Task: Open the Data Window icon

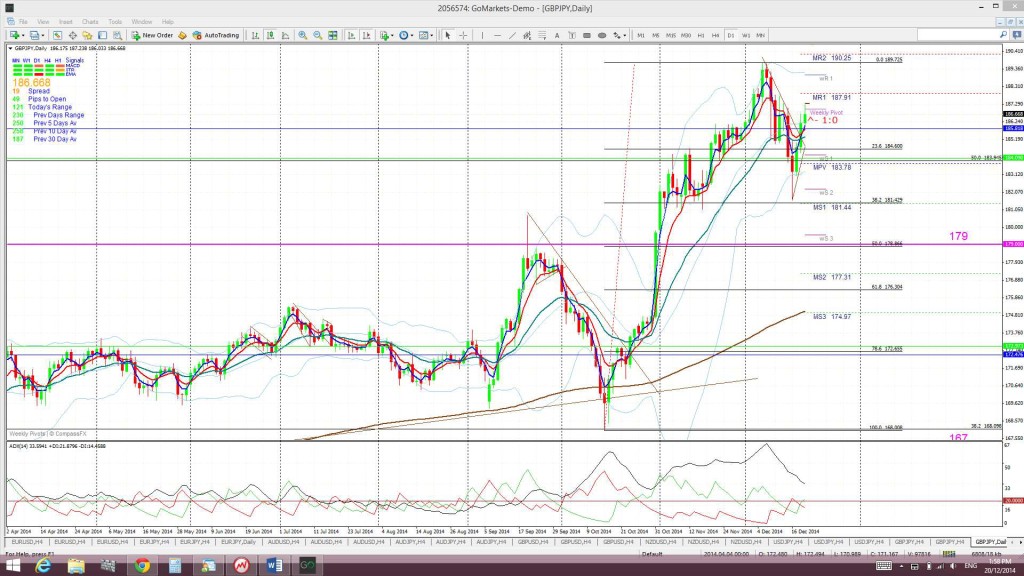Action: [72, 35]
